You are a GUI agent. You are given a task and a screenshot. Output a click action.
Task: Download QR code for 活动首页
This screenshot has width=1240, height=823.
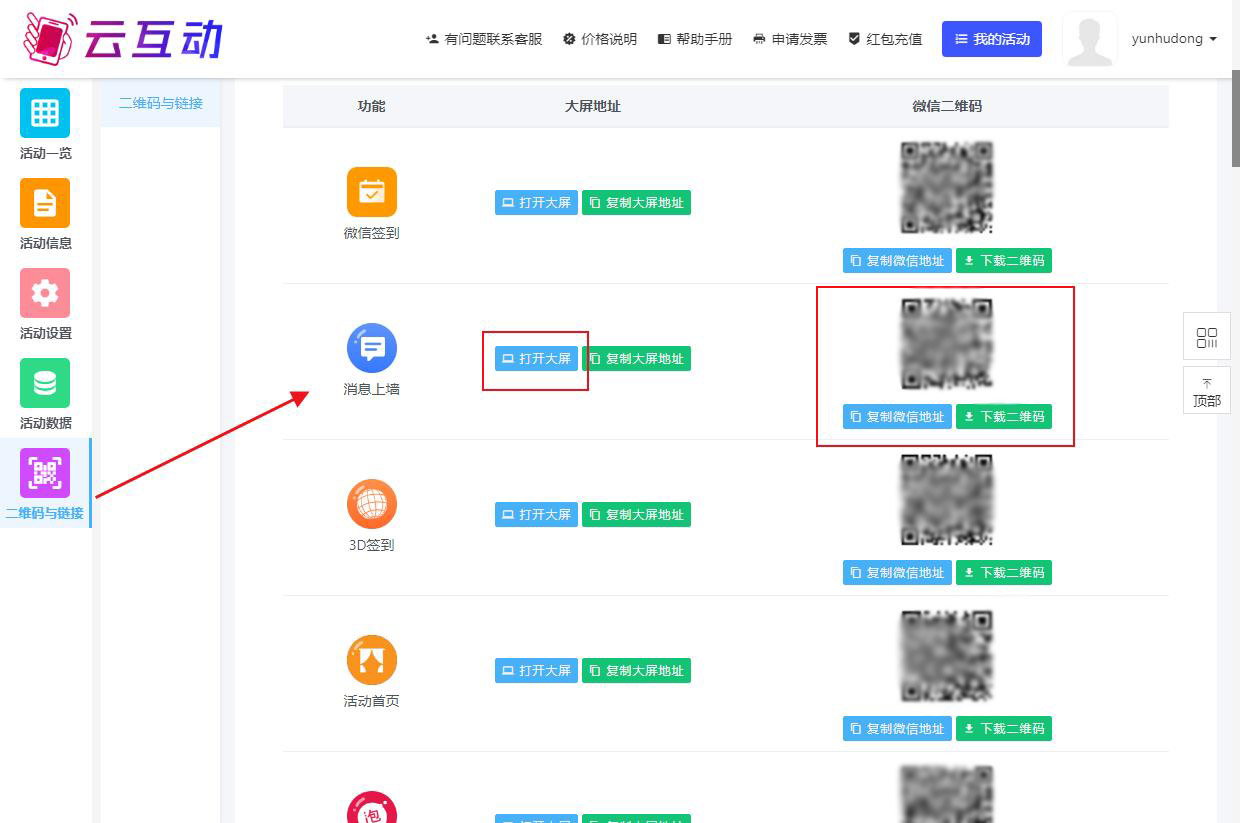tap(1004, 729)
